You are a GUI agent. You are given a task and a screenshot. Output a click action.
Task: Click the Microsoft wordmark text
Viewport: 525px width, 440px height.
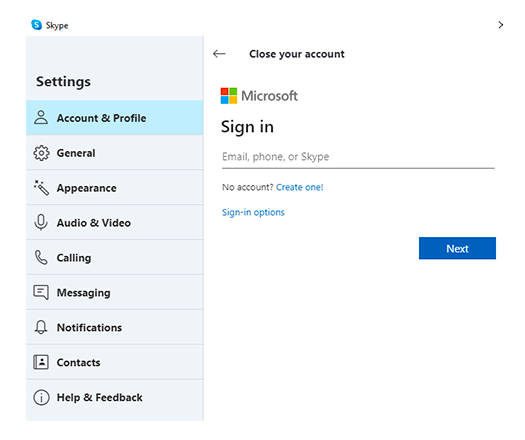[269, 96]
